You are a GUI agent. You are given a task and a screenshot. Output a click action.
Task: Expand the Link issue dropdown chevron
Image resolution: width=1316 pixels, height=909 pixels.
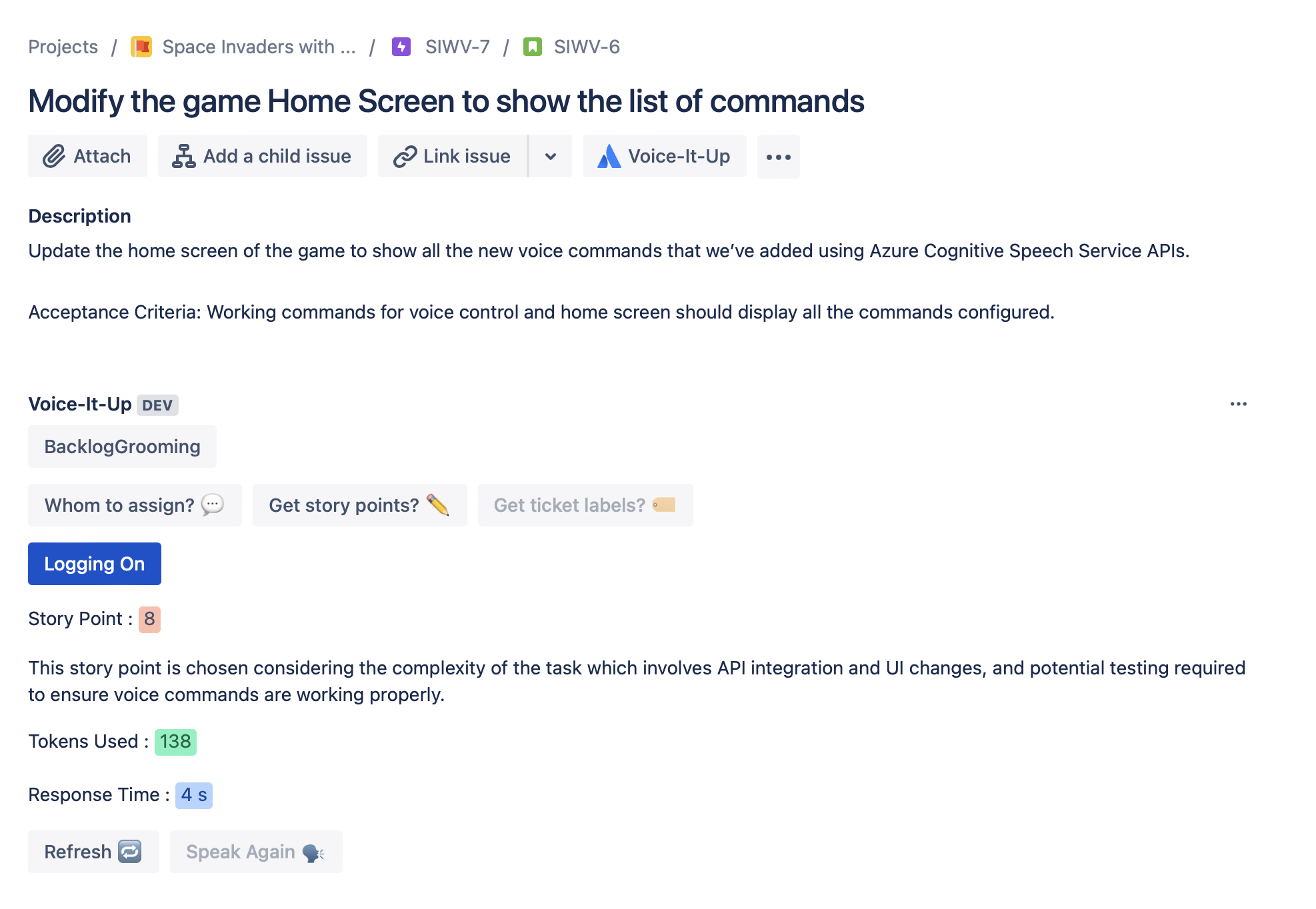[x=551, y=156]
